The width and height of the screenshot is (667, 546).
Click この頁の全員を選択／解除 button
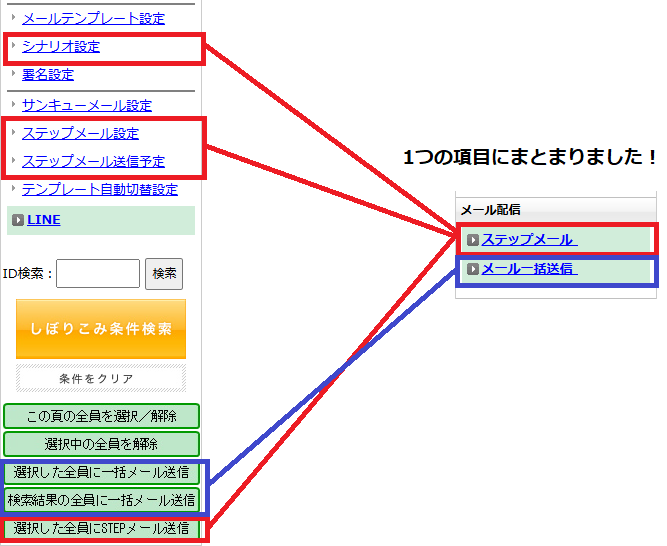[x=101, y=416]
